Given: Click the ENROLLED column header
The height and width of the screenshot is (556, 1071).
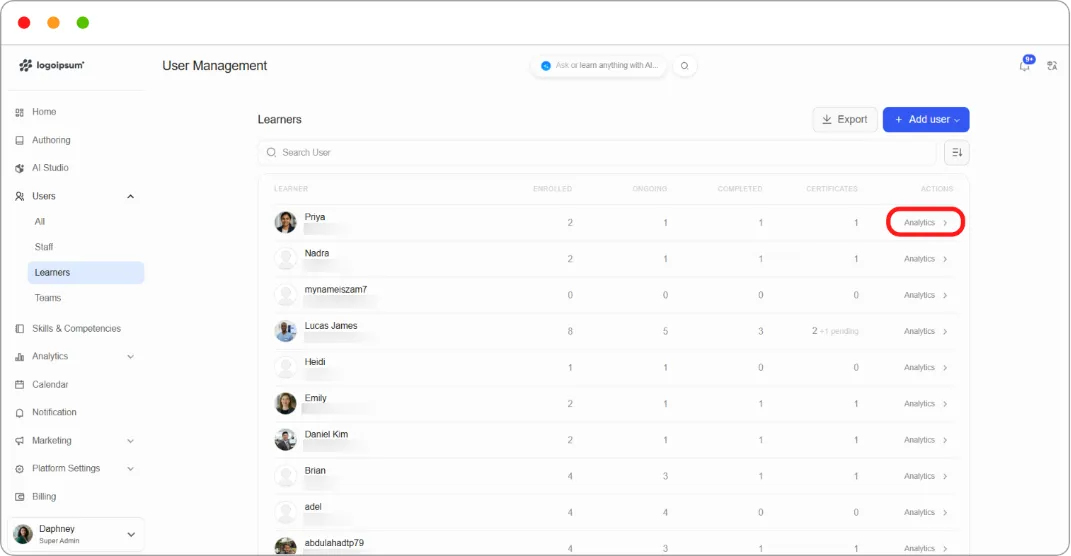Looking at the screenshot, I should click(x=552, y=189).
